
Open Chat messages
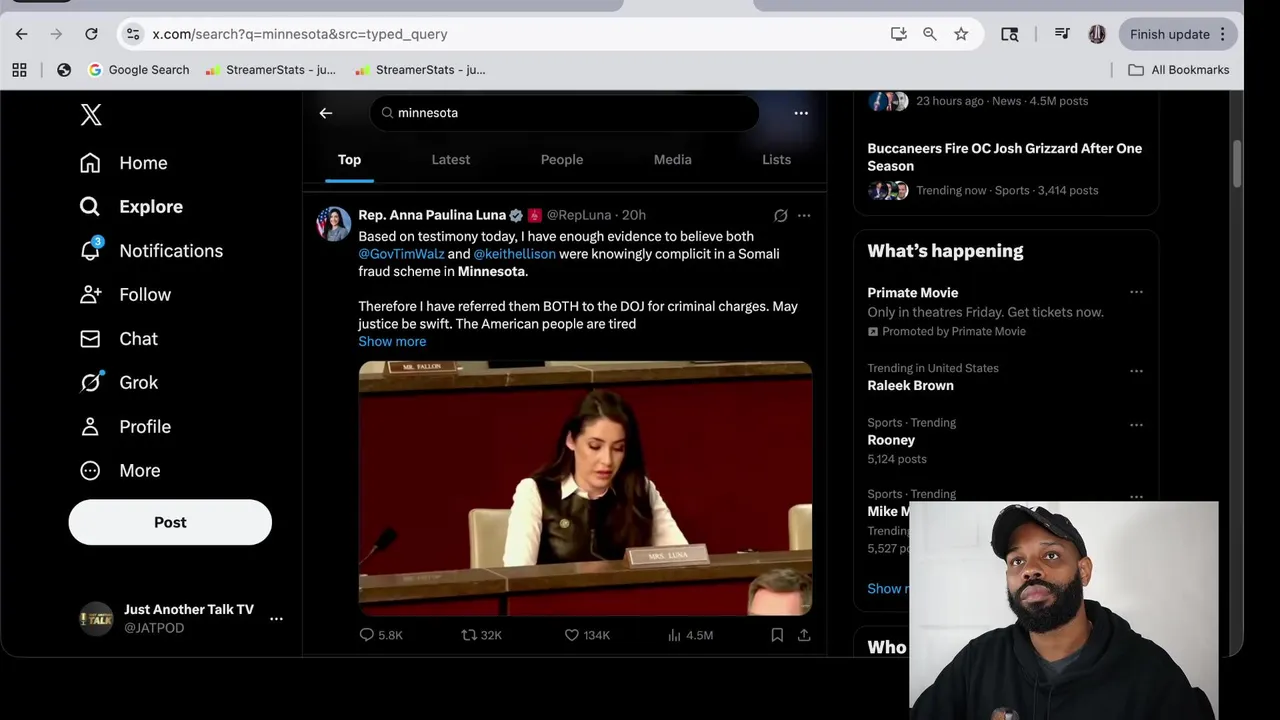(119, 339)
